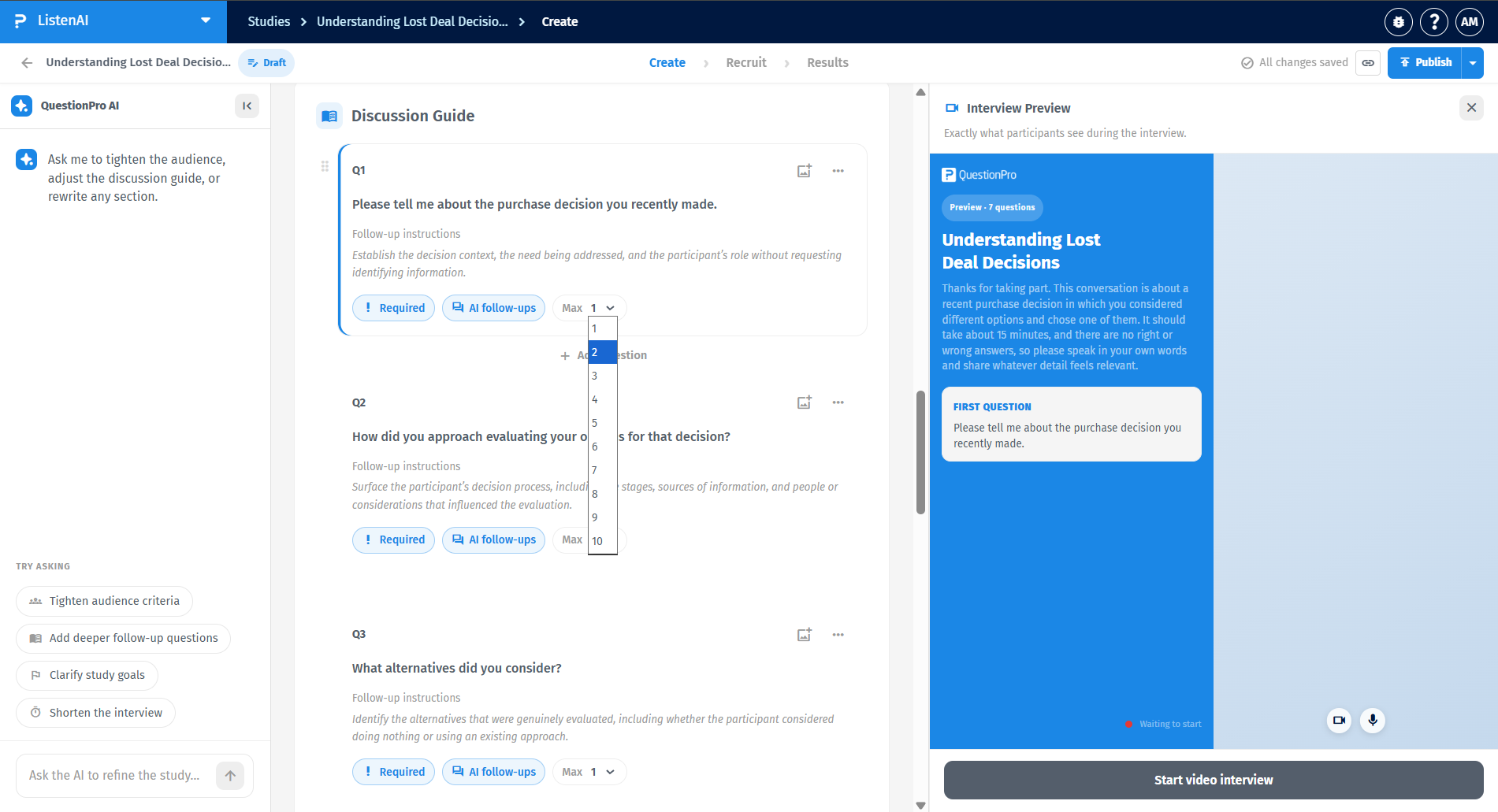Open the ListenAI product switcher dropdown
1498x812 pixels.
[x=206, y=21]
